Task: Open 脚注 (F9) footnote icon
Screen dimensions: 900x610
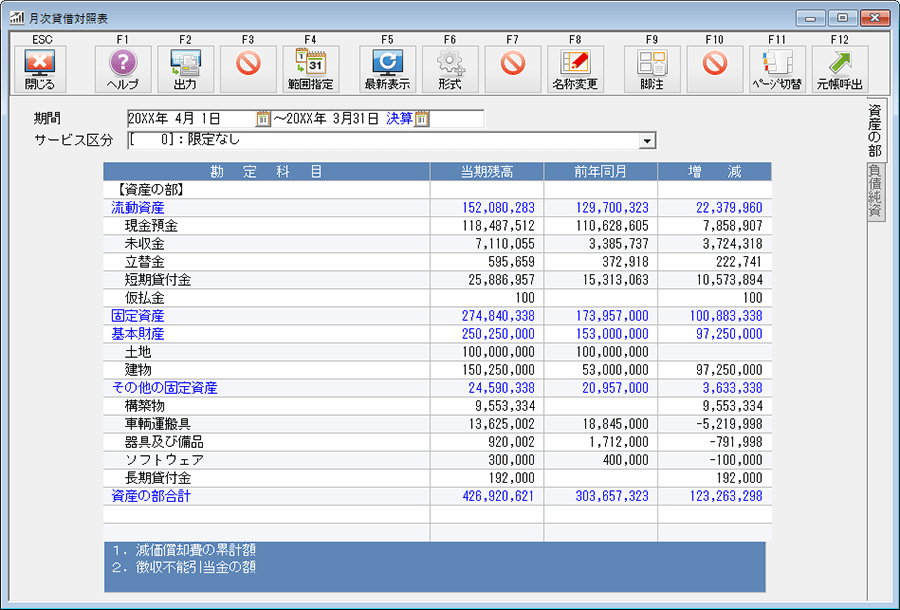Action: coord(652,69)
